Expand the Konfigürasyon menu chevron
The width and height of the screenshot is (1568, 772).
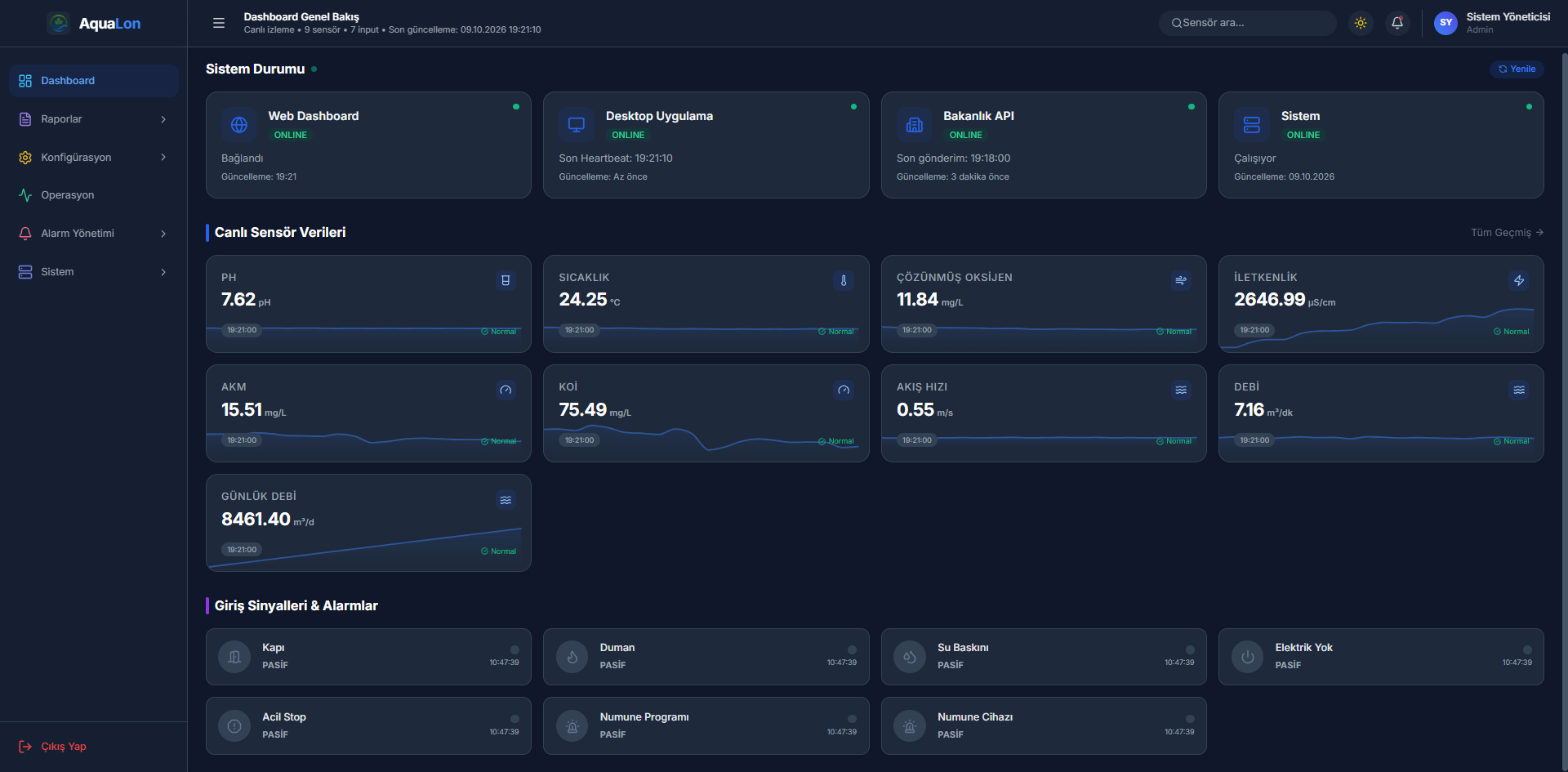(163, 157)
